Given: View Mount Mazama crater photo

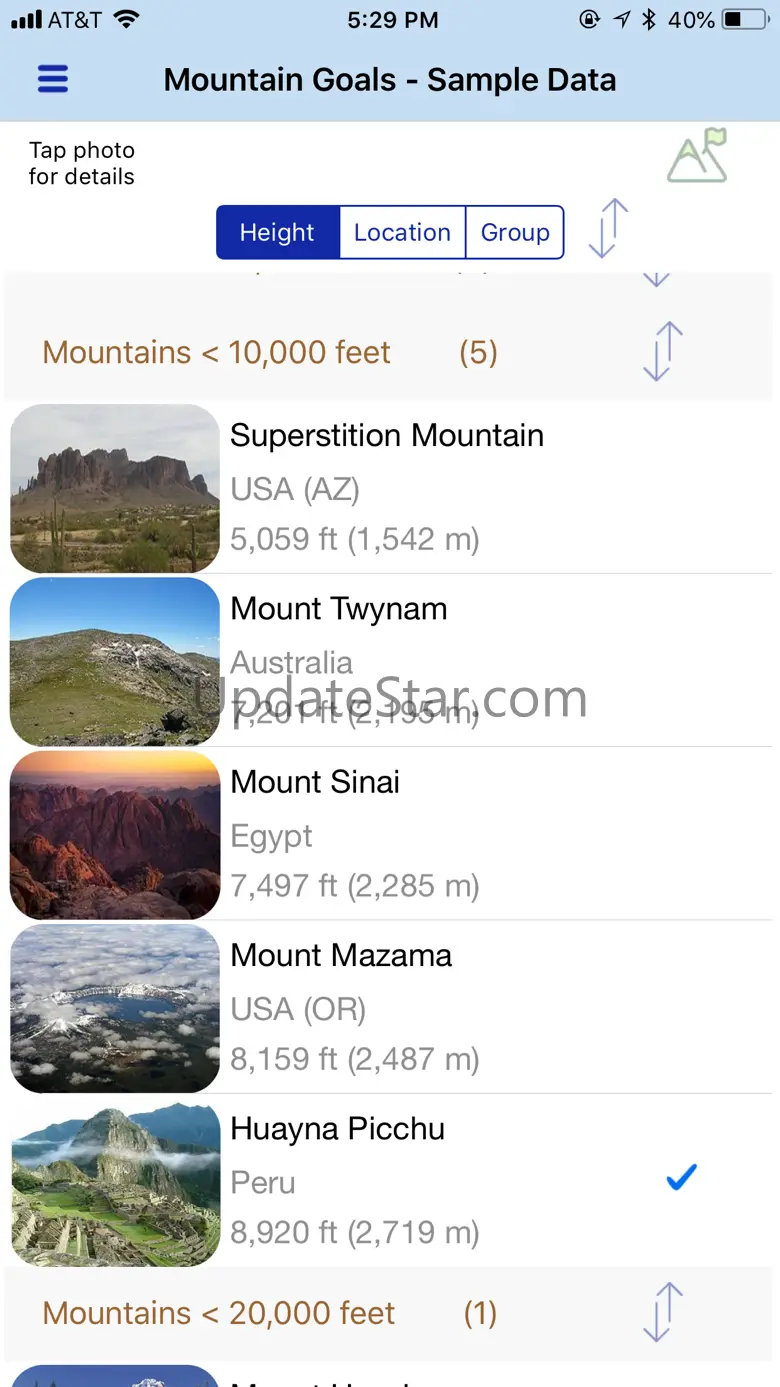Looking at the screenshot, I should (x=115, y=1008).
